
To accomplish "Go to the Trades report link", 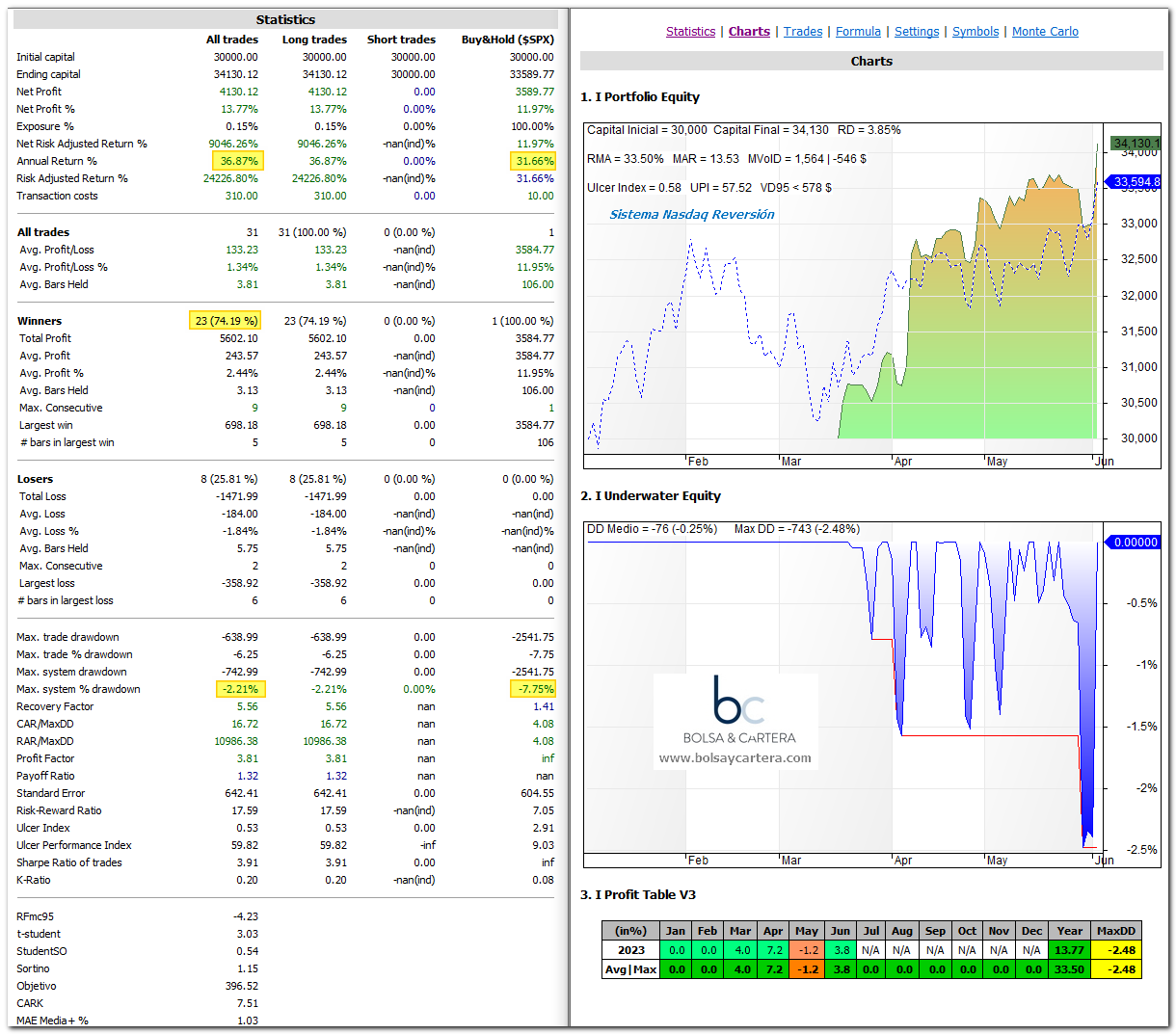I will click(803, 32).
